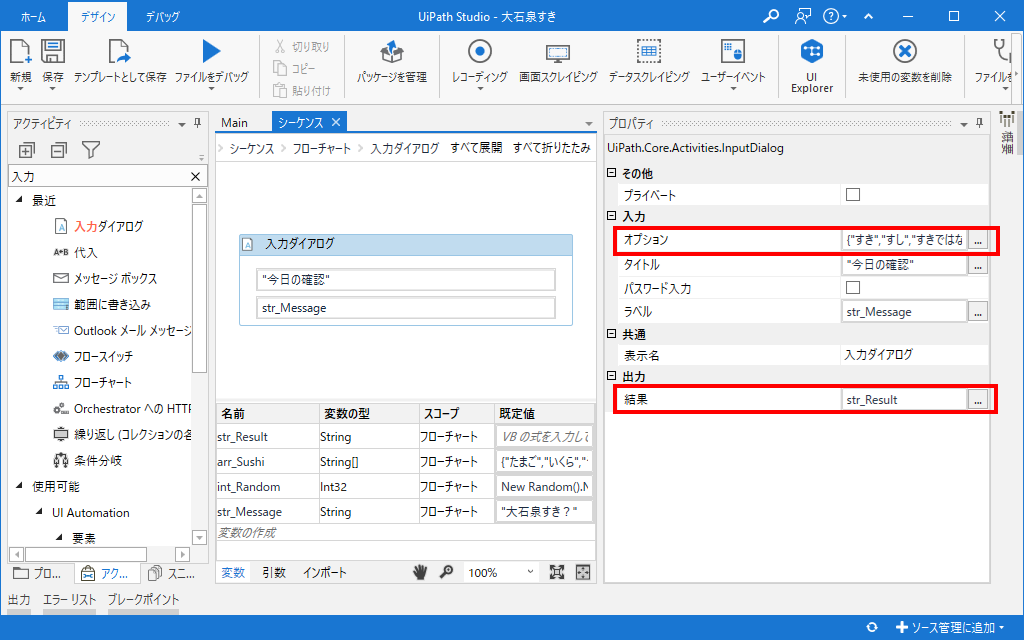
Task: Select フロースイッチ activity
Action: 92,357
